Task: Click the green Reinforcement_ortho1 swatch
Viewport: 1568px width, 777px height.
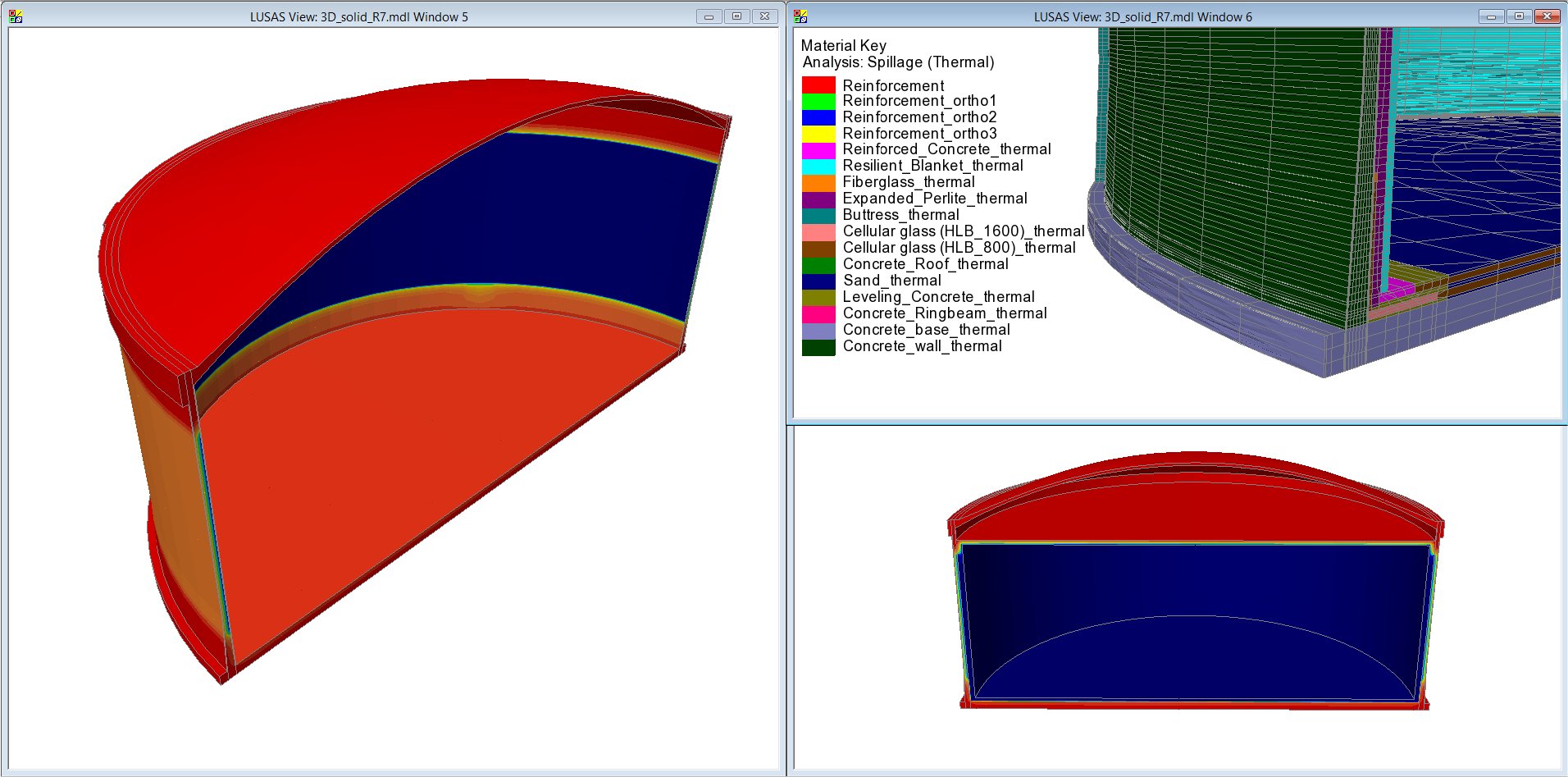Action: point(818,101)
